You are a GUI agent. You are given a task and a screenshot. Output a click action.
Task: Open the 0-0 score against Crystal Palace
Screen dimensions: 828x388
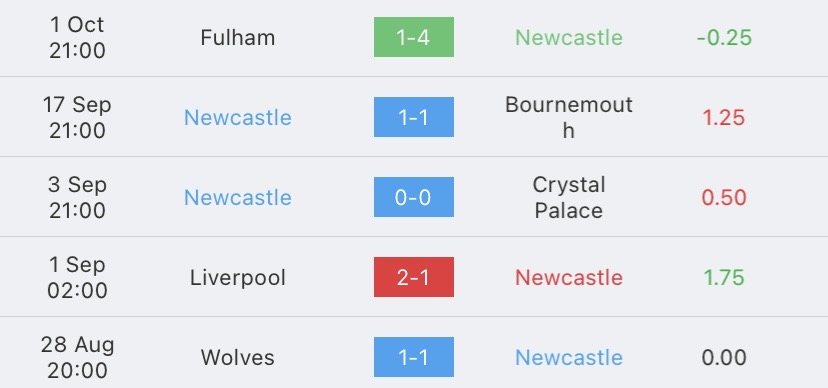[x=413, y=197]
